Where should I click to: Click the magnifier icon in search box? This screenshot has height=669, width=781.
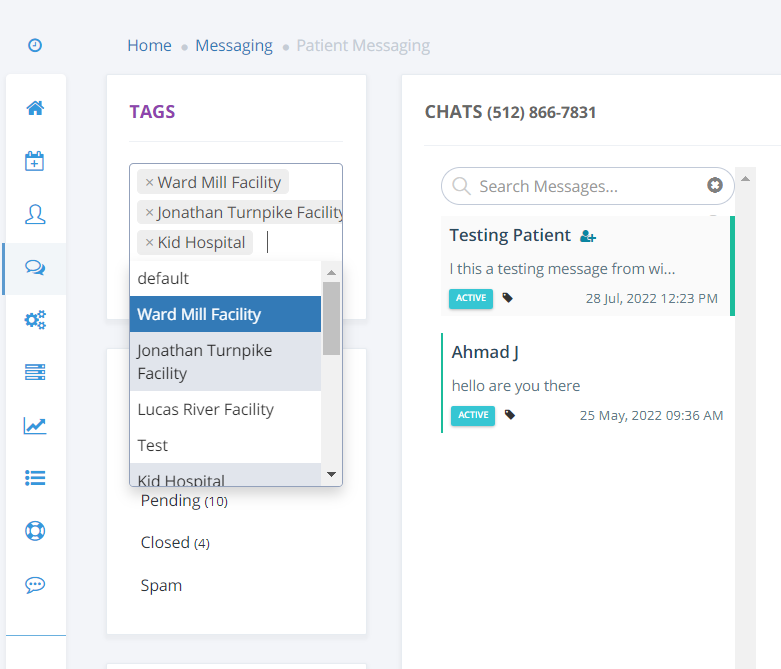tap(461, 186)
